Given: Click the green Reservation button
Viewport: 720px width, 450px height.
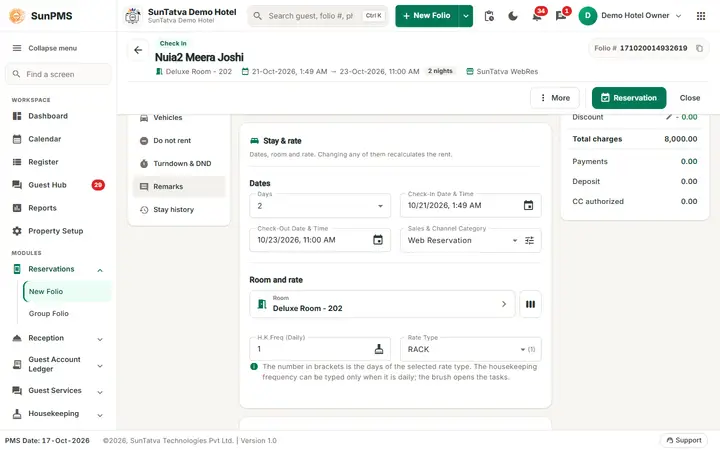Looking at the screenshot, I should point(629,98).
